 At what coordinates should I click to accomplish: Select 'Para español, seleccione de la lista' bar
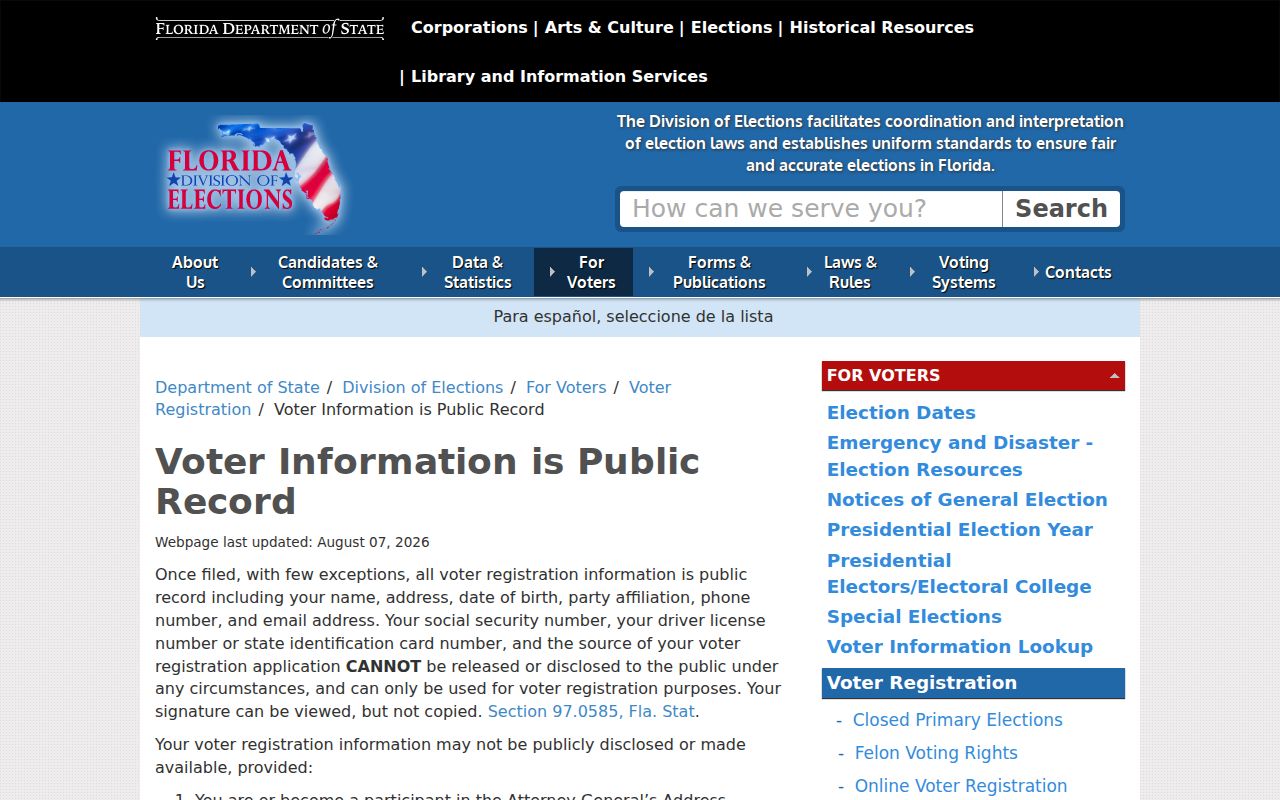click(x=633, y=316)
